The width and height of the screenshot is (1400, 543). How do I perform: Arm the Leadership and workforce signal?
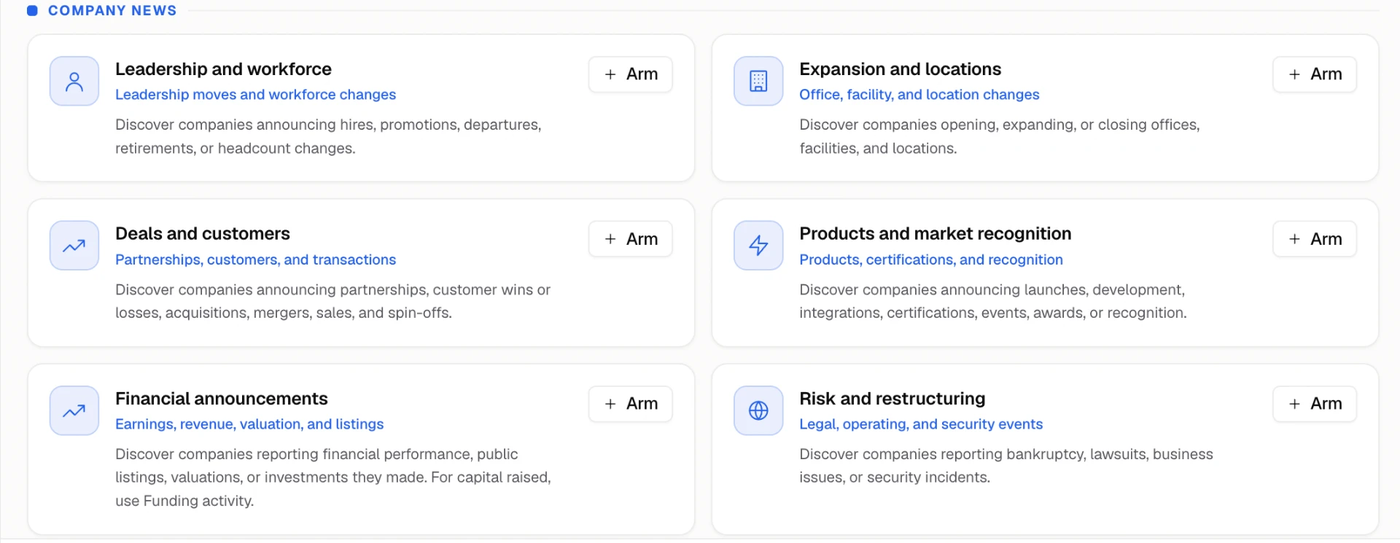pos(631,74)
